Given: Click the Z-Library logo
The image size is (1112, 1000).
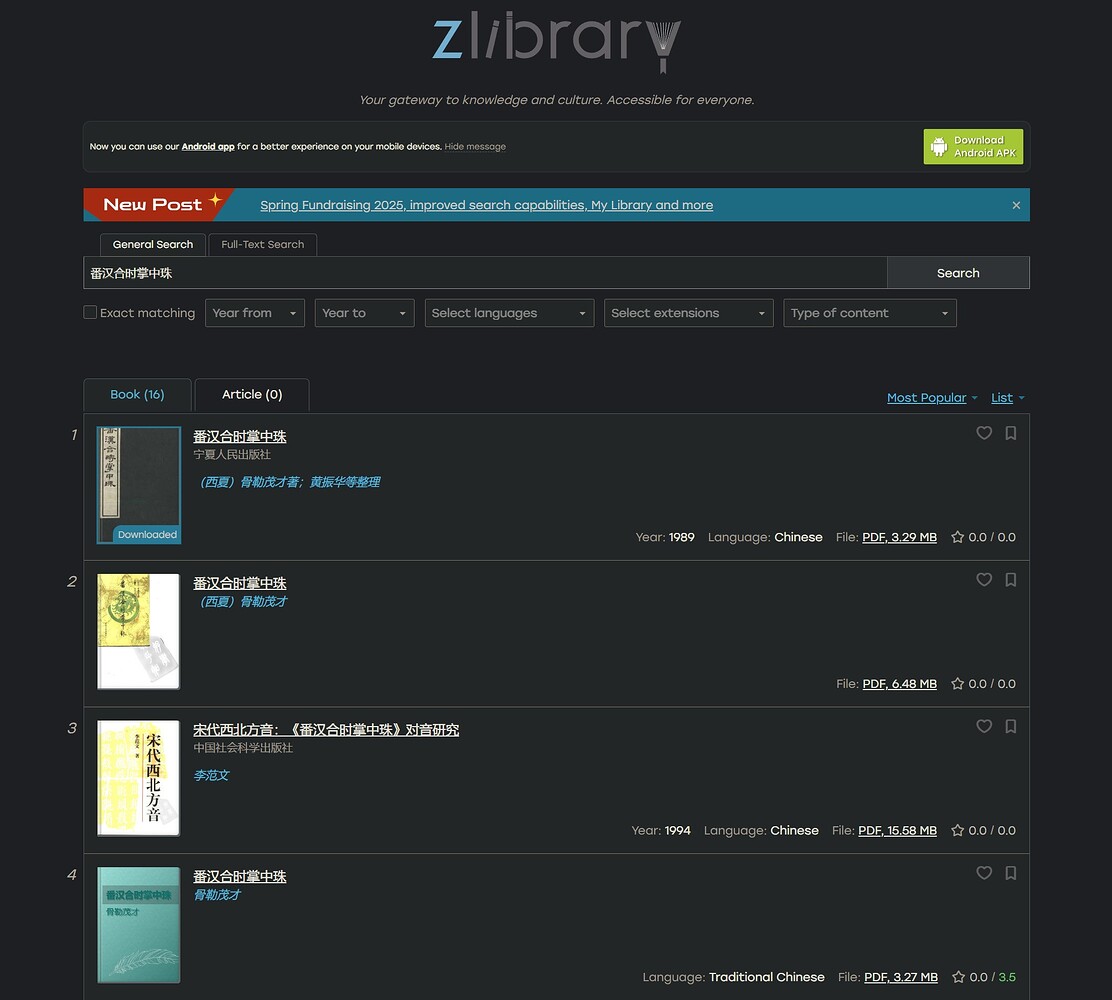Looking at the screenshot, I should pos(556,45).
